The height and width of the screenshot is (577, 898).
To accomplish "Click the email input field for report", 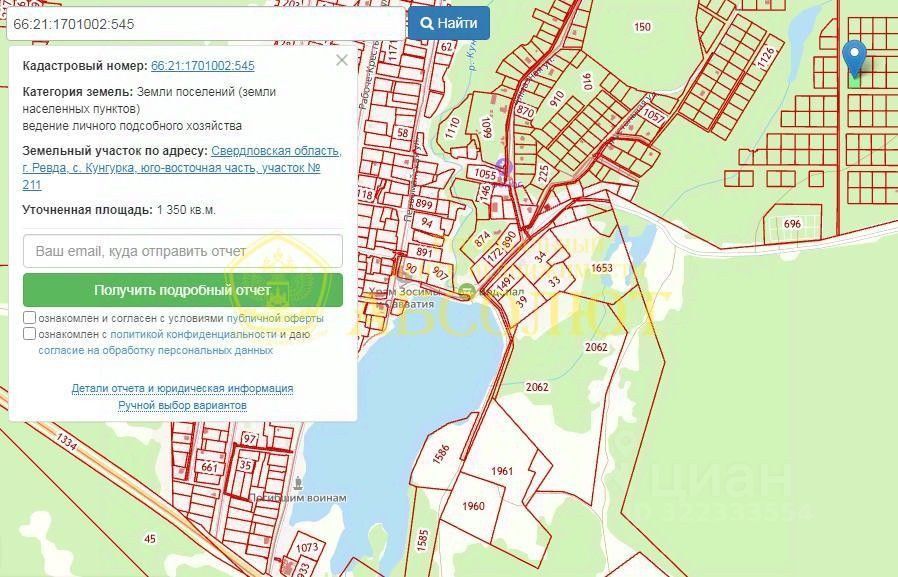I will tap(183, 251).
